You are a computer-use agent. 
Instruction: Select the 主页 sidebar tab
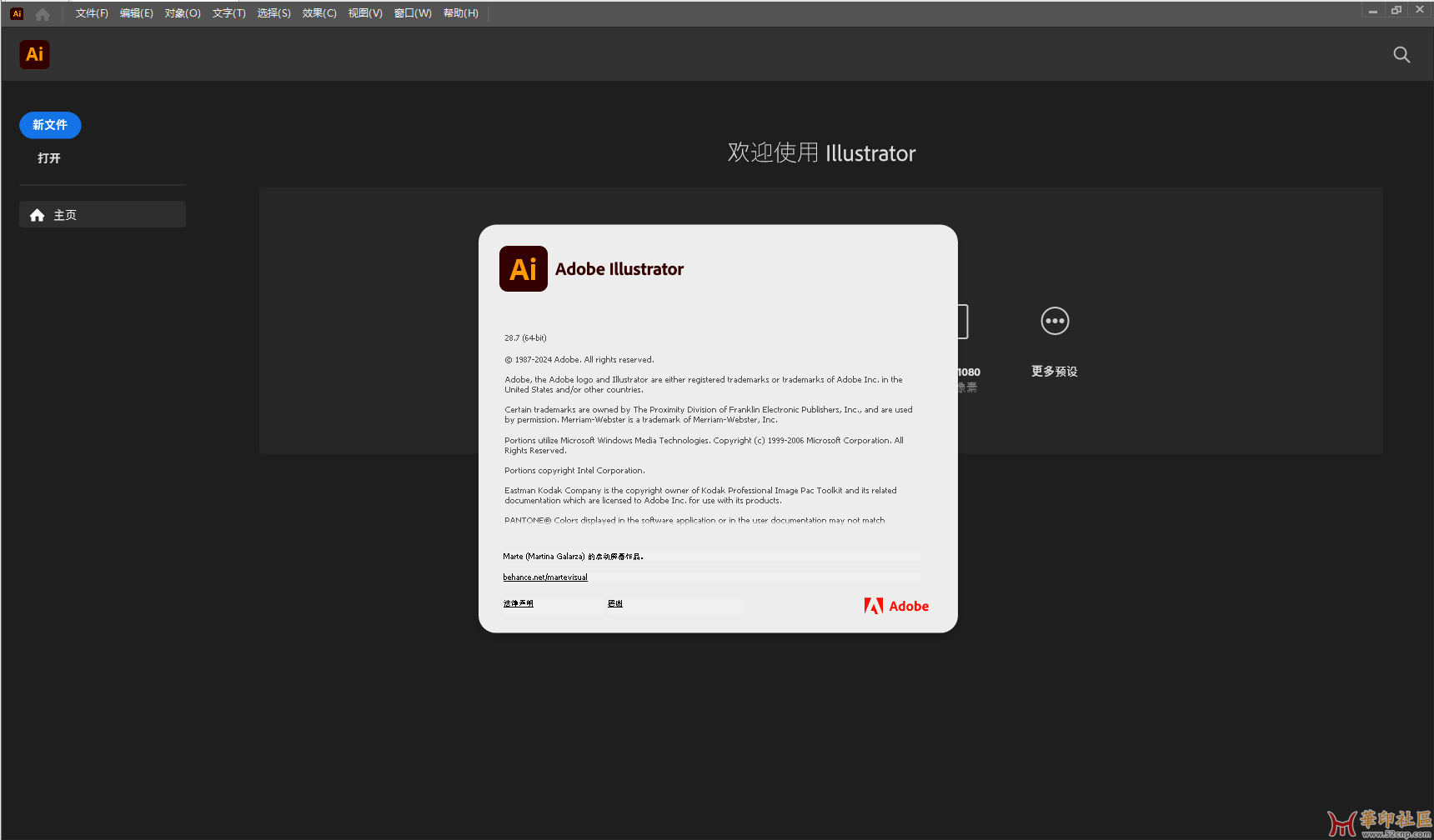(x=103, y=214)
